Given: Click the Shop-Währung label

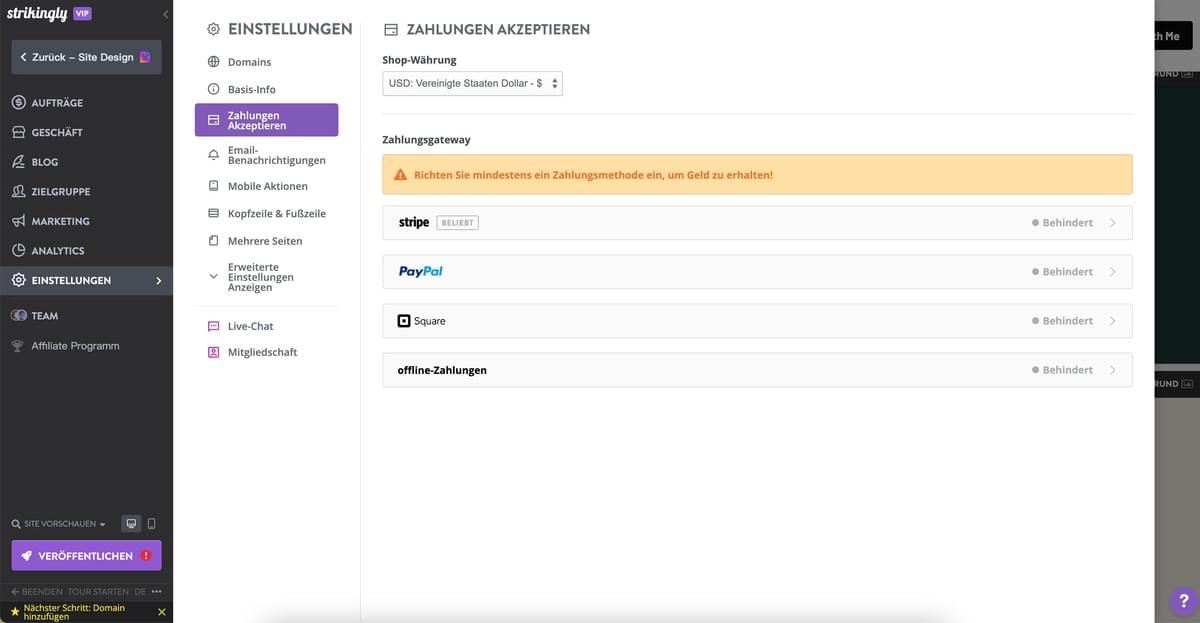Looking at the screenshot, I should coord(419,60).
